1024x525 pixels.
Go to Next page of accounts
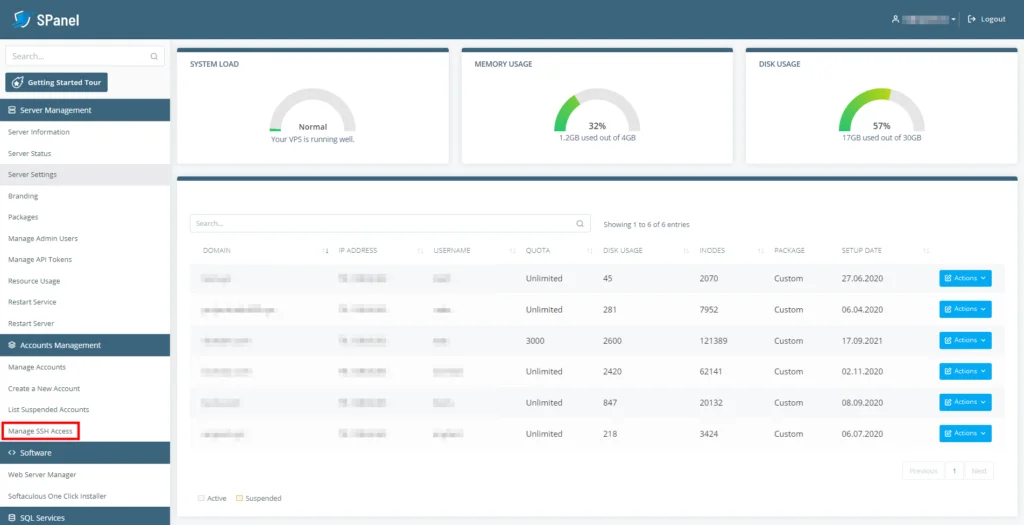[979, 471]
